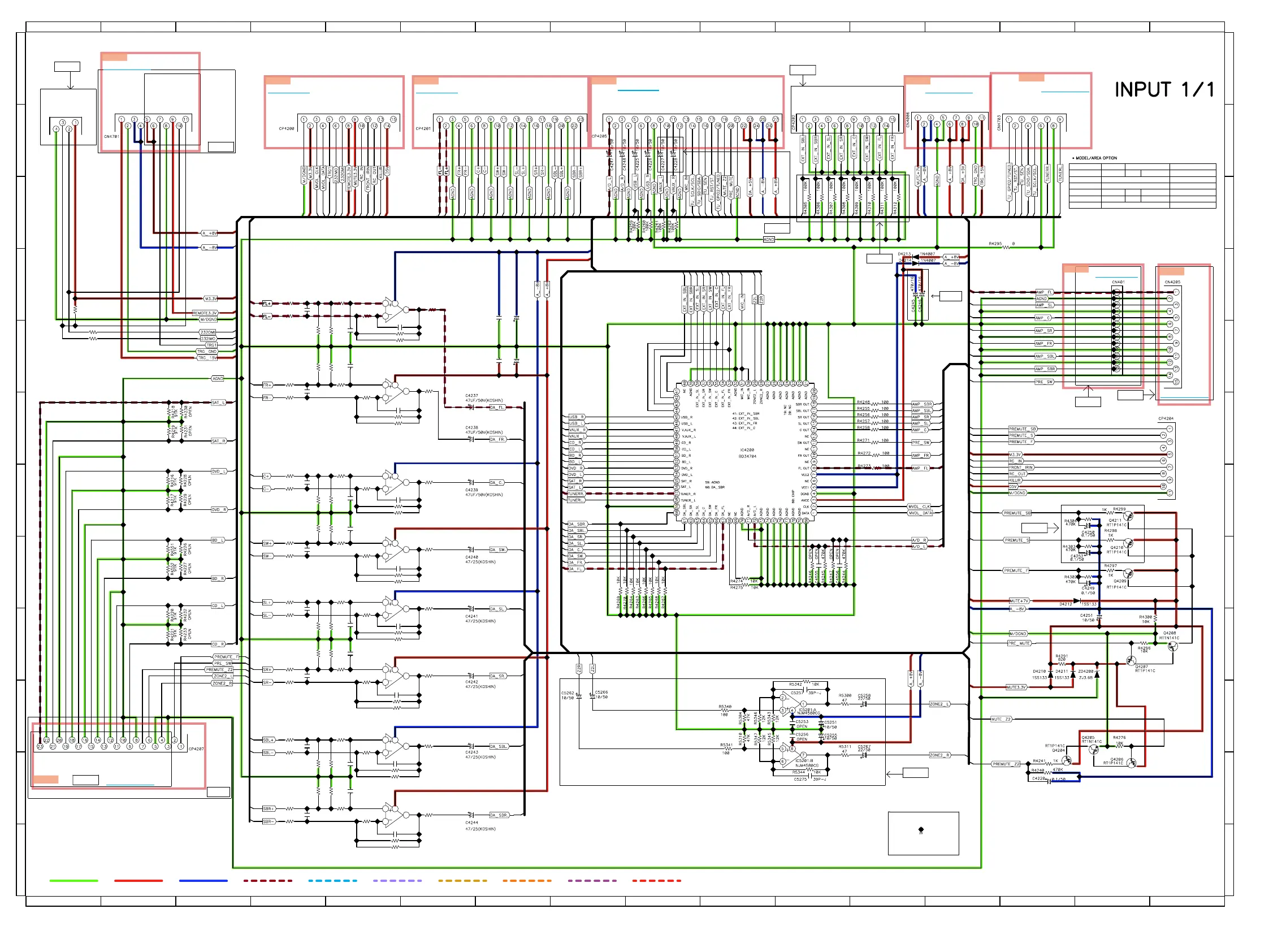
Task: Select the AMP_SBR signal tag near R4248
Action: (x=921, y=405)
